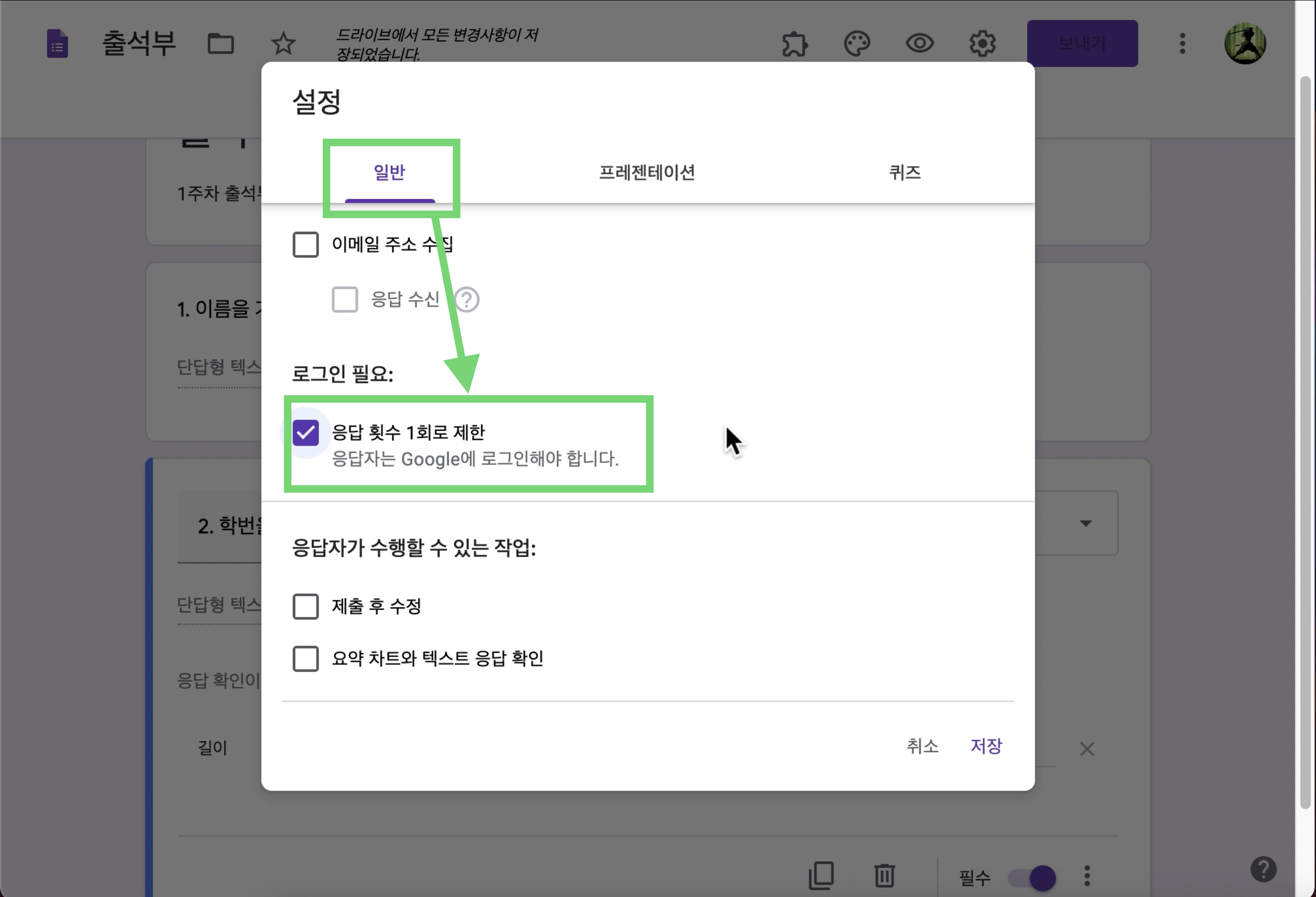Open the theme palette customization icon
Viewport: 1316px width, 897px height.
point(857,44)
